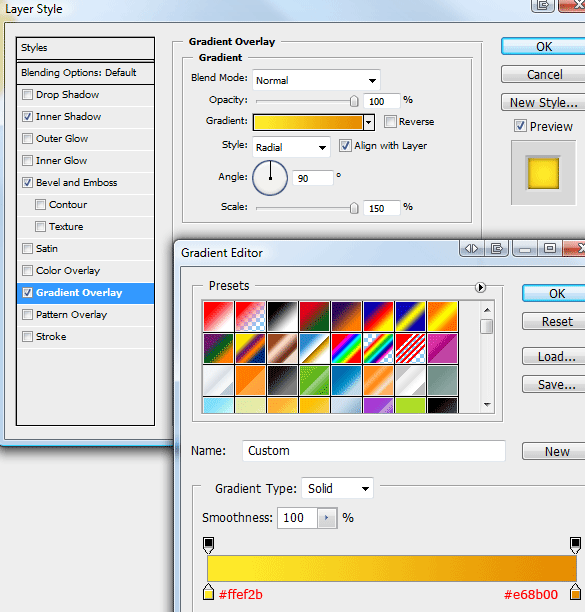Click the Load button in Gradient Editor

(556, 356)
